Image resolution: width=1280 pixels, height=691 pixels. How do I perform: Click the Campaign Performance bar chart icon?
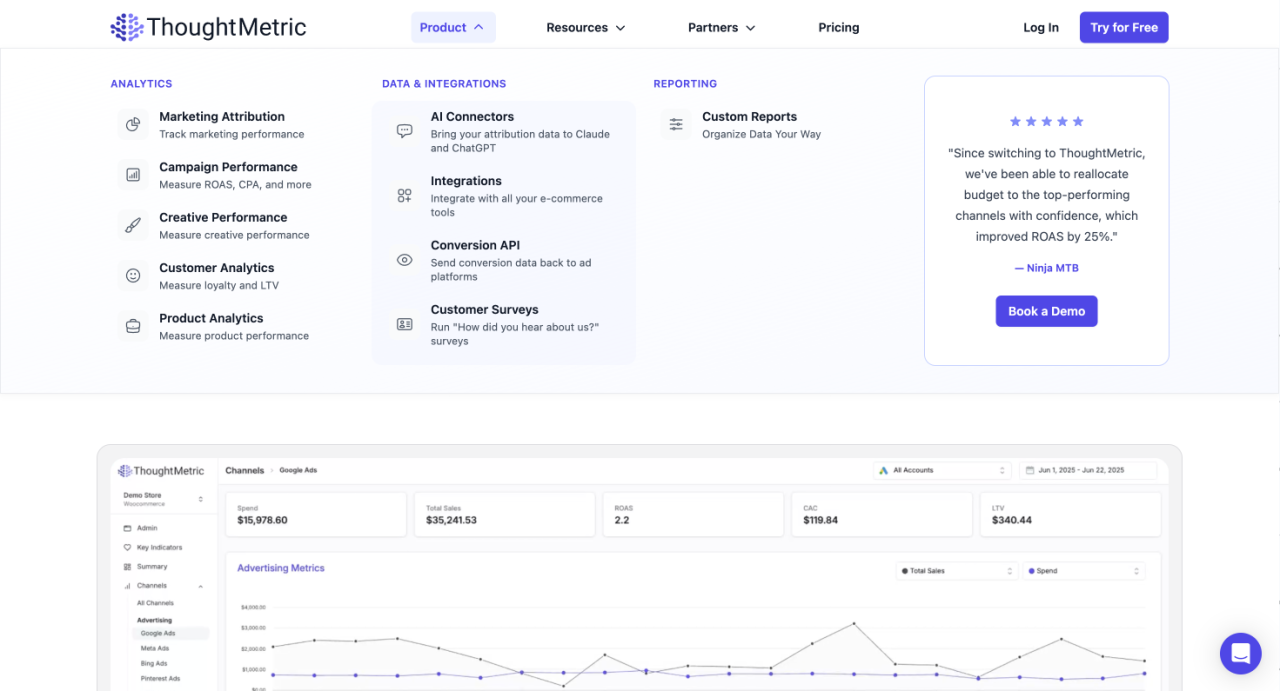[133, 174]
